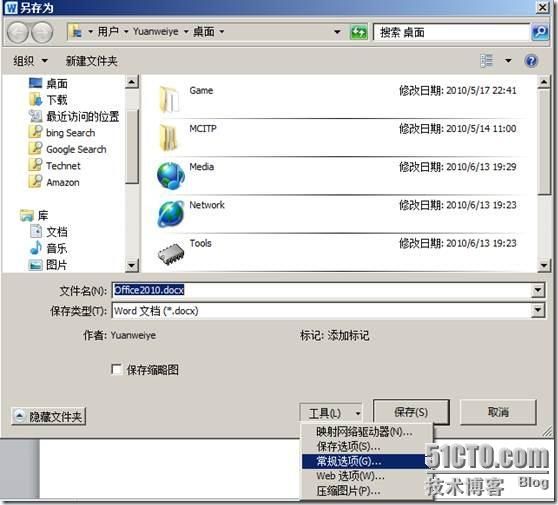Select the Tools chip icon
The height and width of the screenshot is (505, 558).
(171, 254)
